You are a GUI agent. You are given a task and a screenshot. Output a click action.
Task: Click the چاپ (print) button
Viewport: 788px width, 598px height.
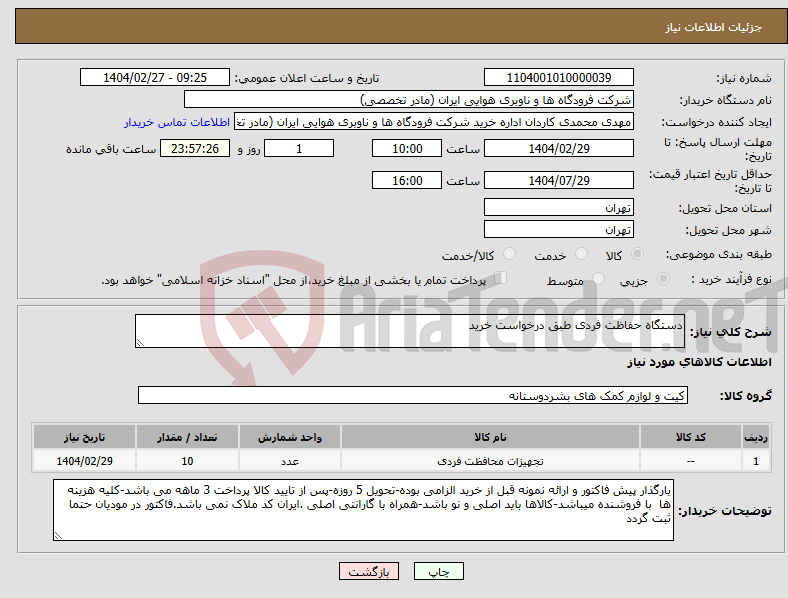pos(438,571)
